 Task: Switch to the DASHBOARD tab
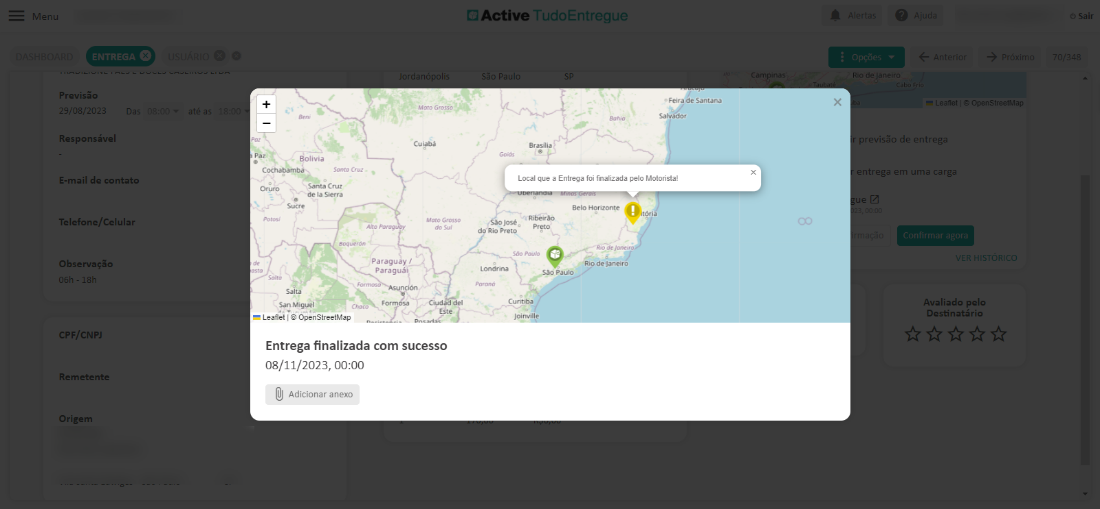point(44,57)
